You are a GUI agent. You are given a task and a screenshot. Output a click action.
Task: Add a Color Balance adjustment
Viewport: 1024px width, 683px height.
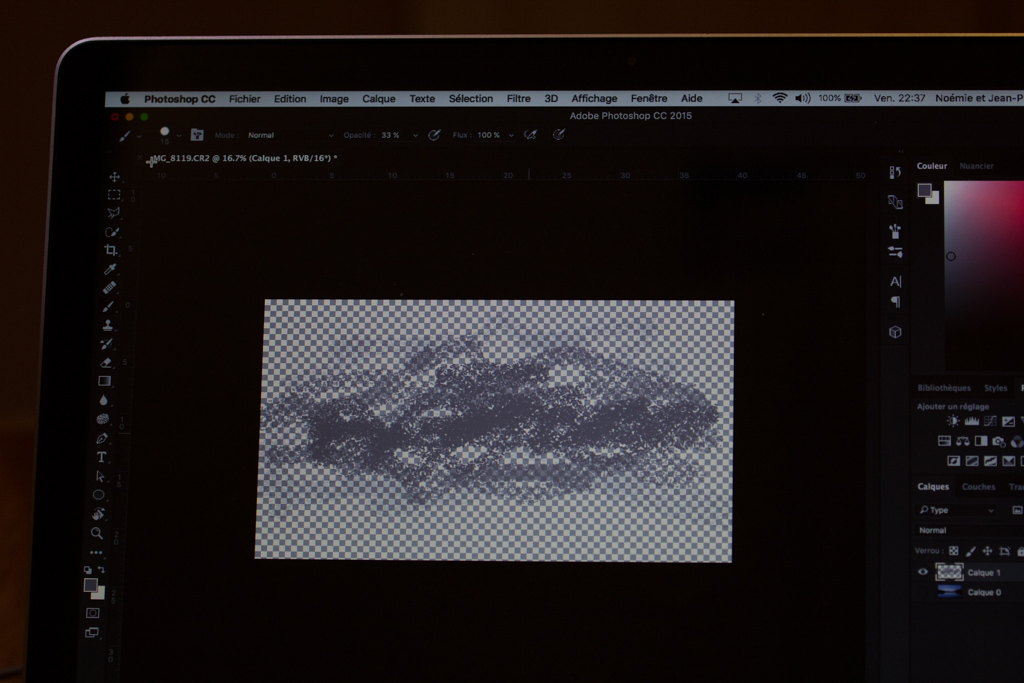pos(963,441)
